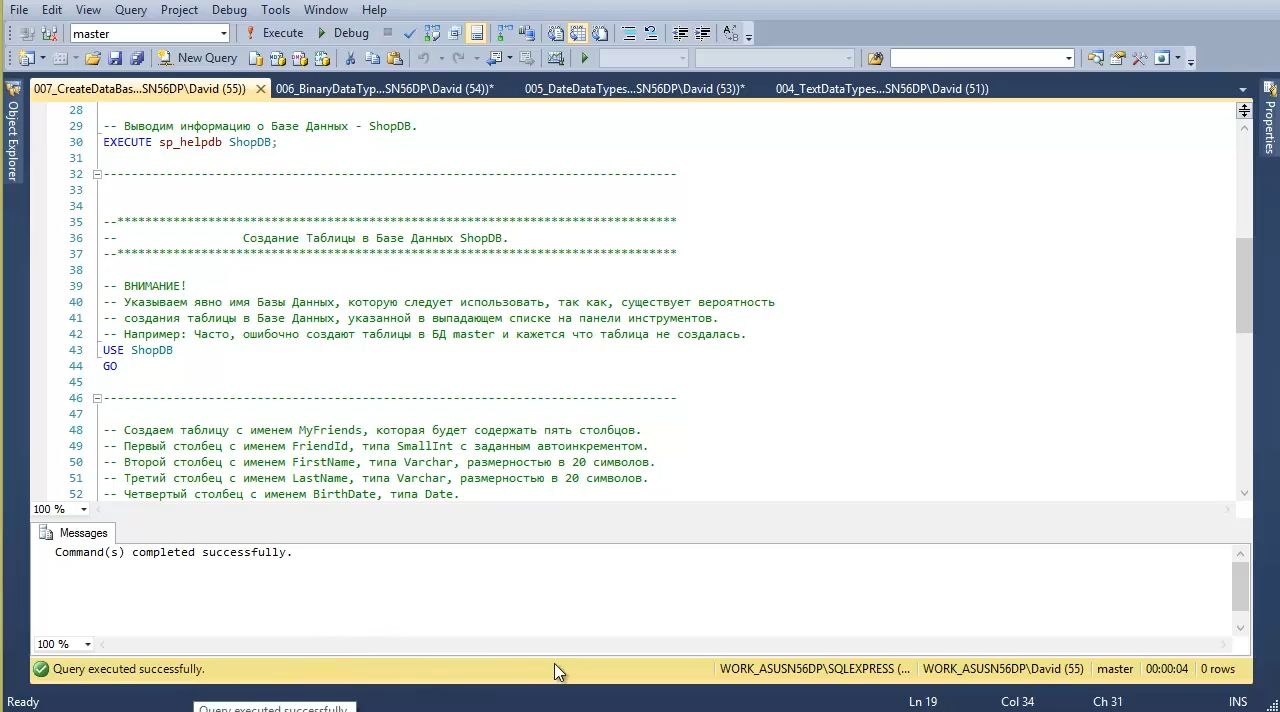Open the Properties Window toolbar icon

[1117, 58]
